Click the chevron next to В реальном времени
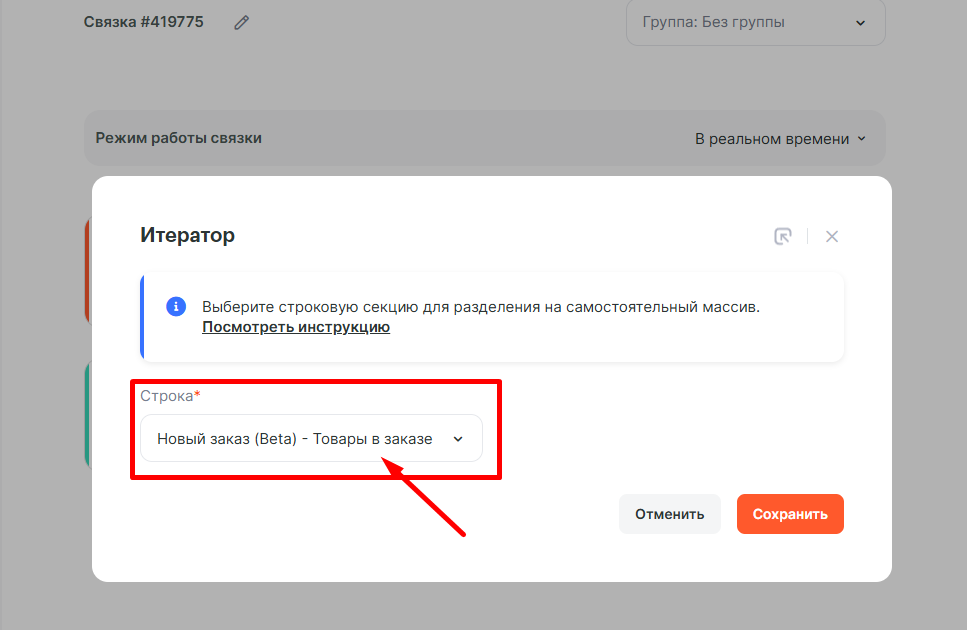Image resolution: width=967 pixels, height=630 pixels. point(861,139)
